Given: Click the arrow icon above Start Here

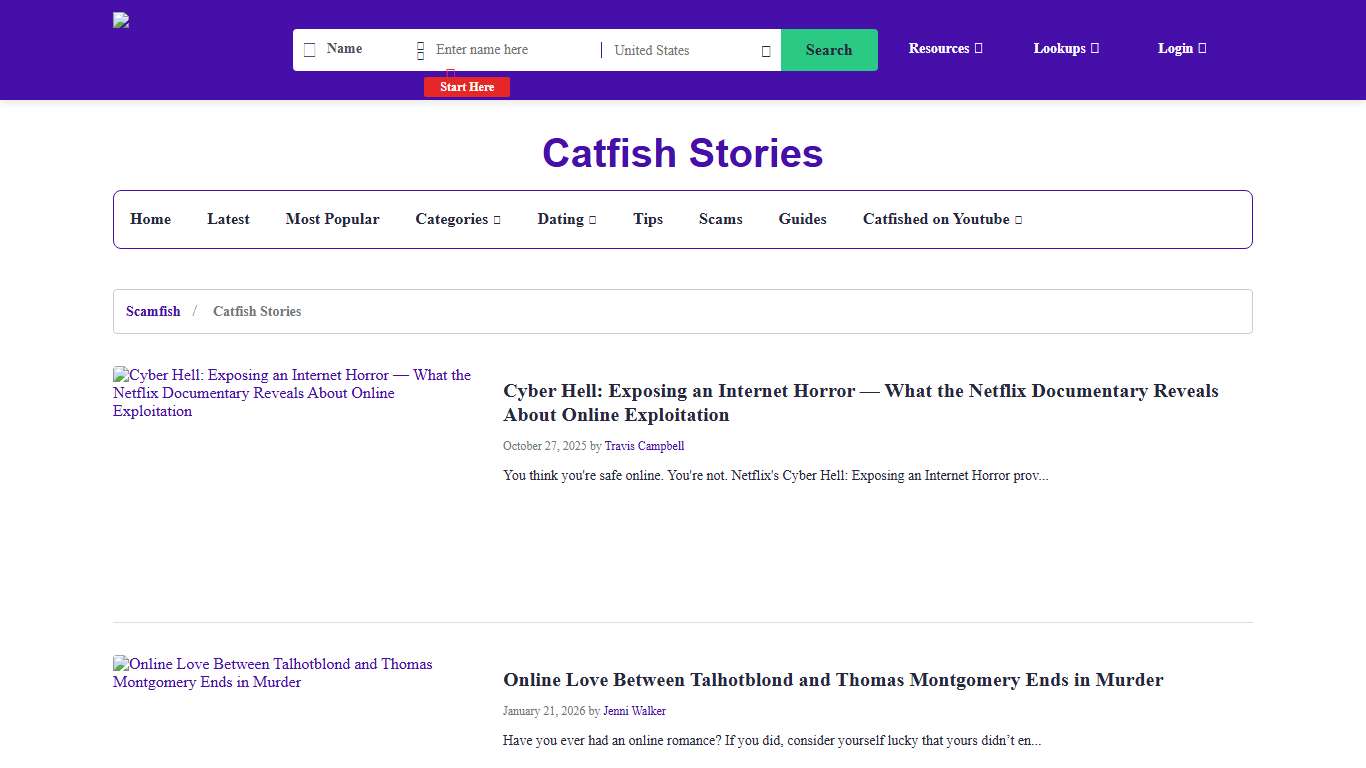Looking at the screenshot, I should 450,72.
